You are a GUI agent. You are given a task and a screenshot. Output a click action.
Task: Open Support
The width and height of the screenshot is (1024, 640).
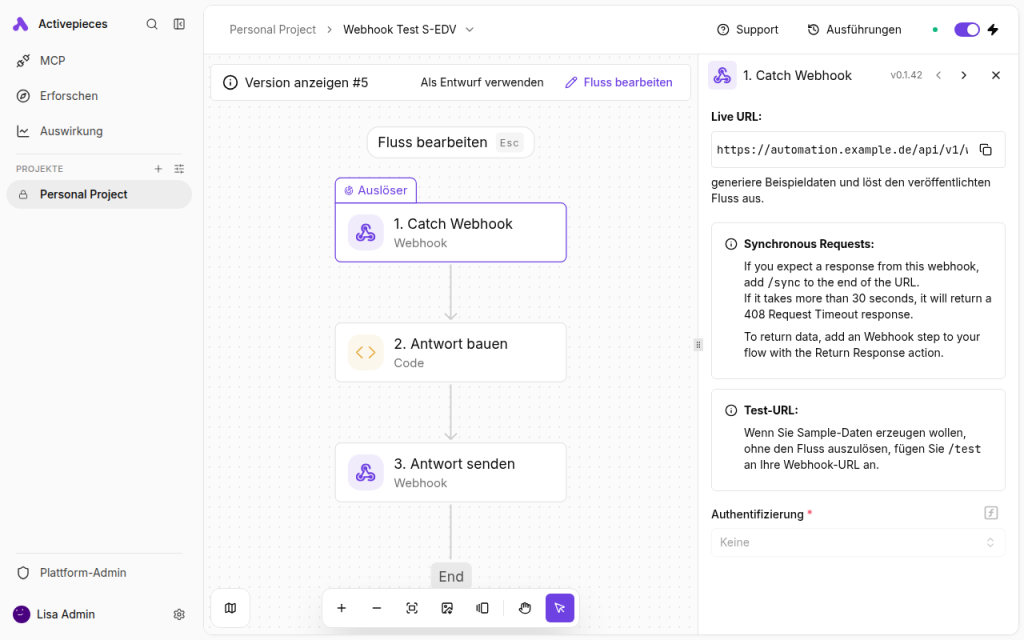click(x=748, y=29)
